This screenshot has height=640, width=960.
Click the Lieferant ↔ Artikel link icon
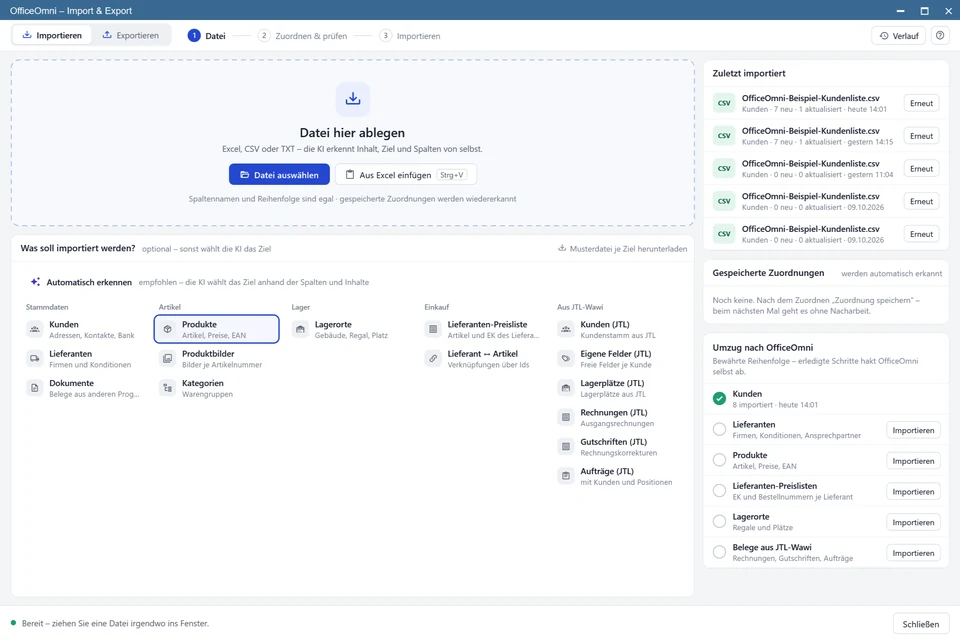click(x=433, y=359)
